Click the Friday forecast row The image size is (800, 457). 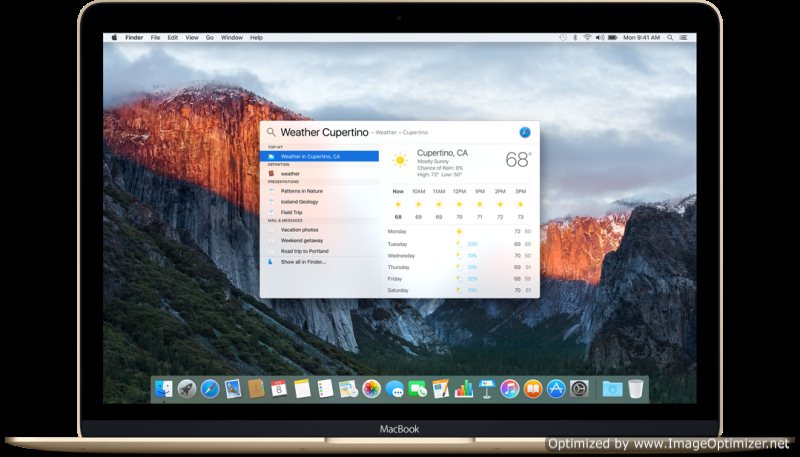tap(459, 278)
